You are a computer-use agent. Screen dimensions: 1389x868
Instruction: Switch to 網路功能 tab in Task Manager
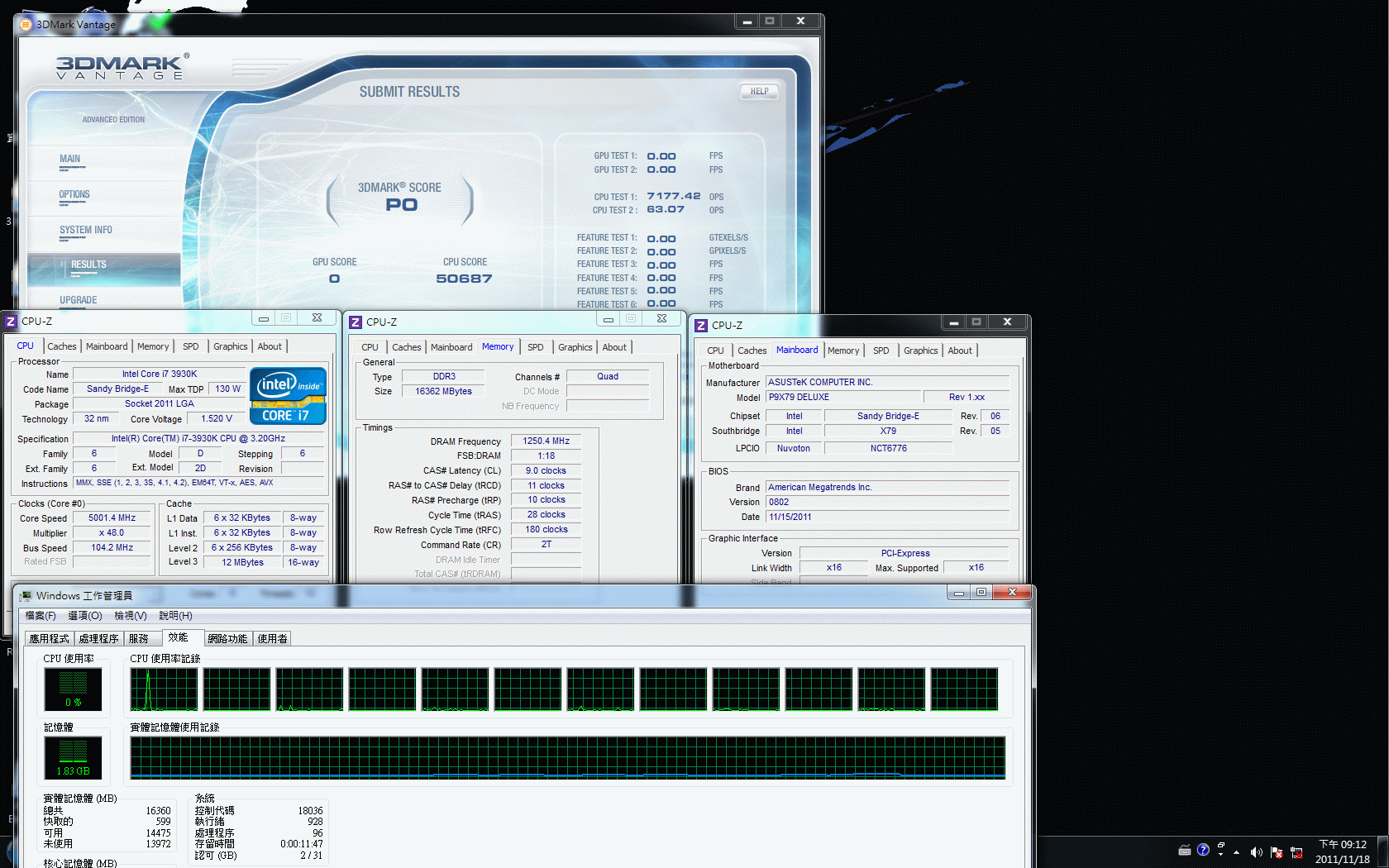coord(227,639)
